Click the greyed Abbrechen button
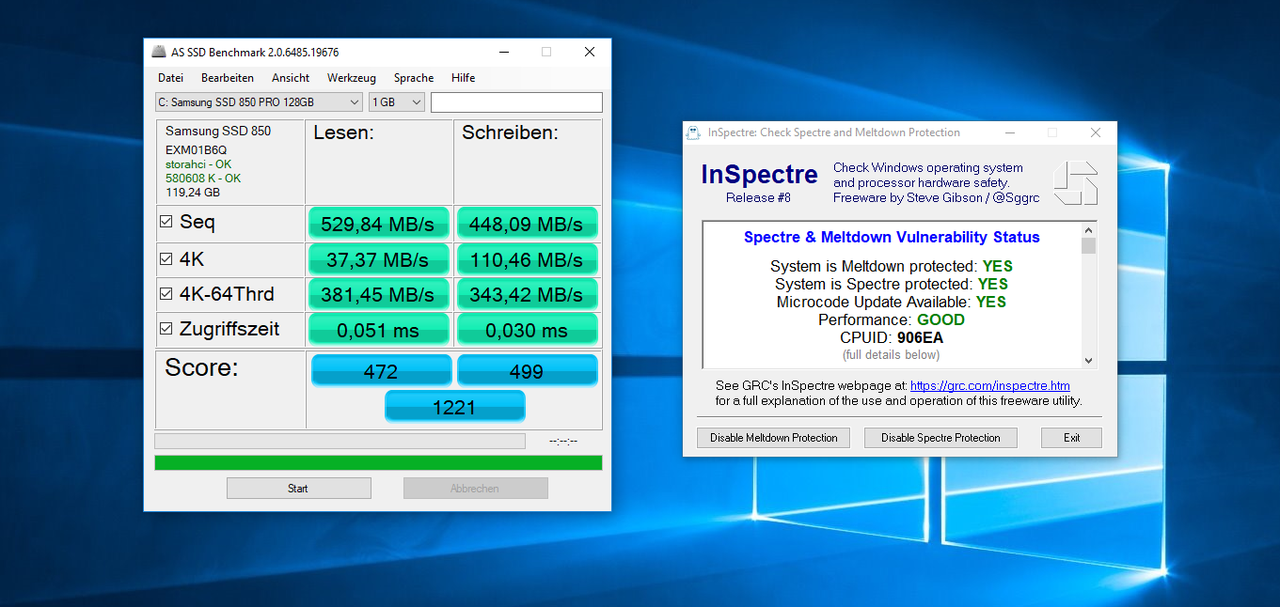The height and width of the screenshot is (607, 1280). 475,488
